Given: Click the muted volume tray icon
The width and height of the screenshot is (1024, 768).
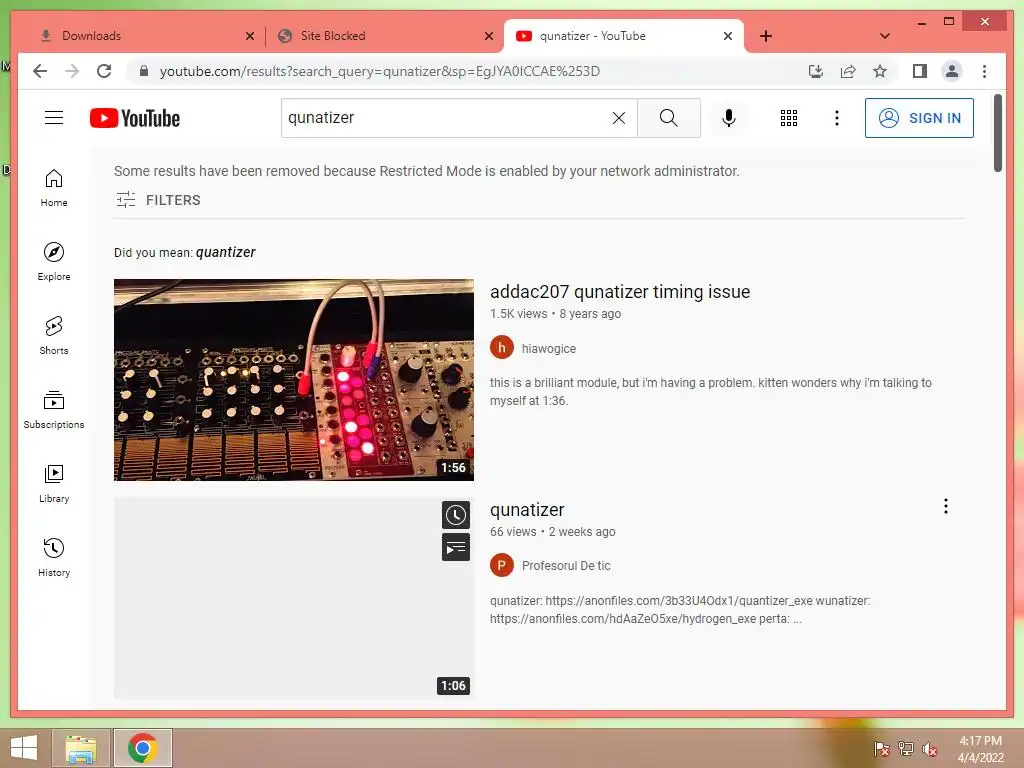Looking at the screenshot, I should click(929, 749).
